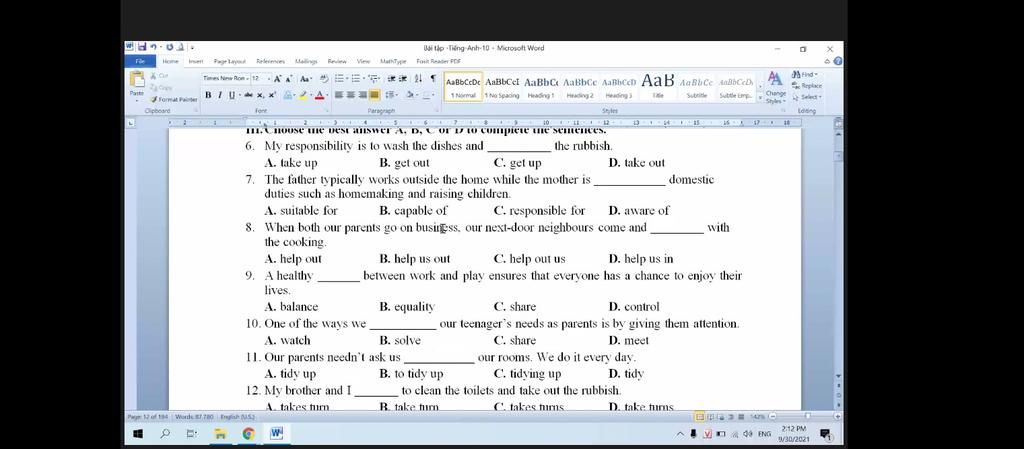Apply superscript formatting
The height and width of the screenshot is (449, 1024).
[x=272, y=94]
